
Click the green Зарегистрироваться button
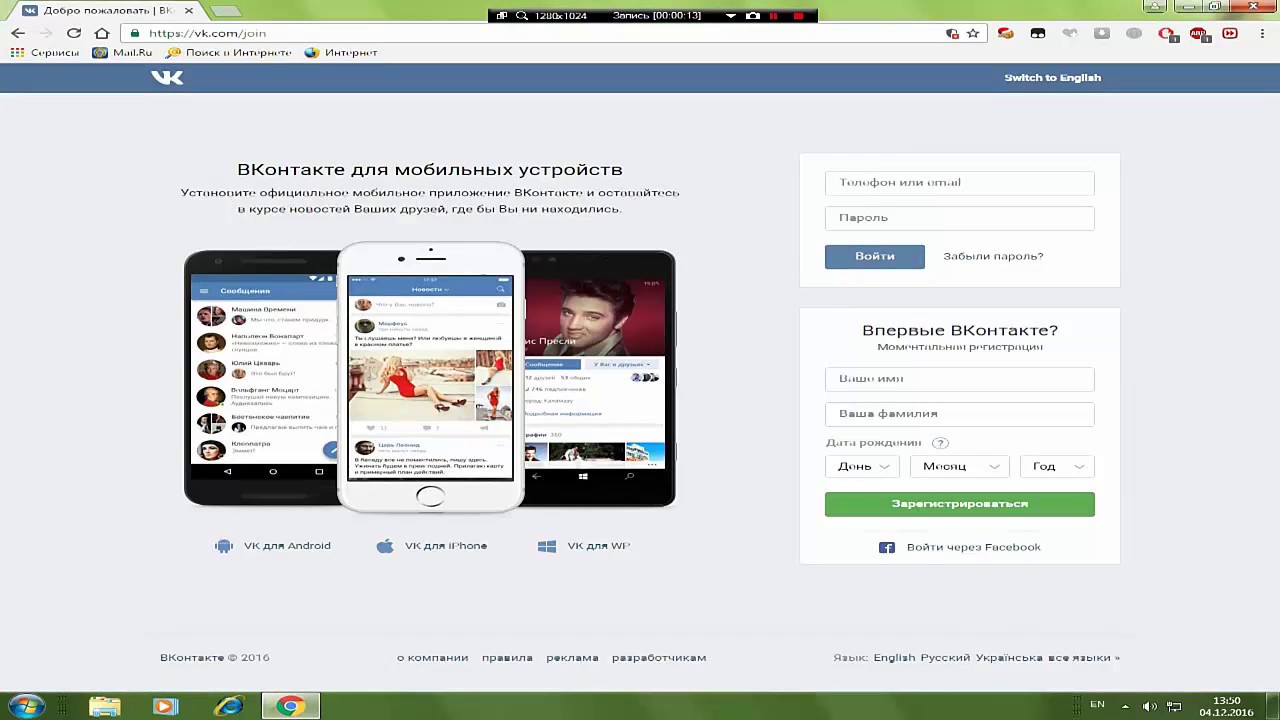960,504
